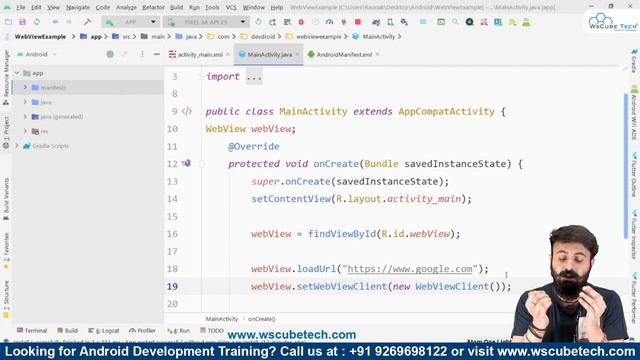This screenshot has width=640, height=360.
Task: Click the dark circular Q toolbar icon
Action: pyautogui.click(x=469, y=22)
